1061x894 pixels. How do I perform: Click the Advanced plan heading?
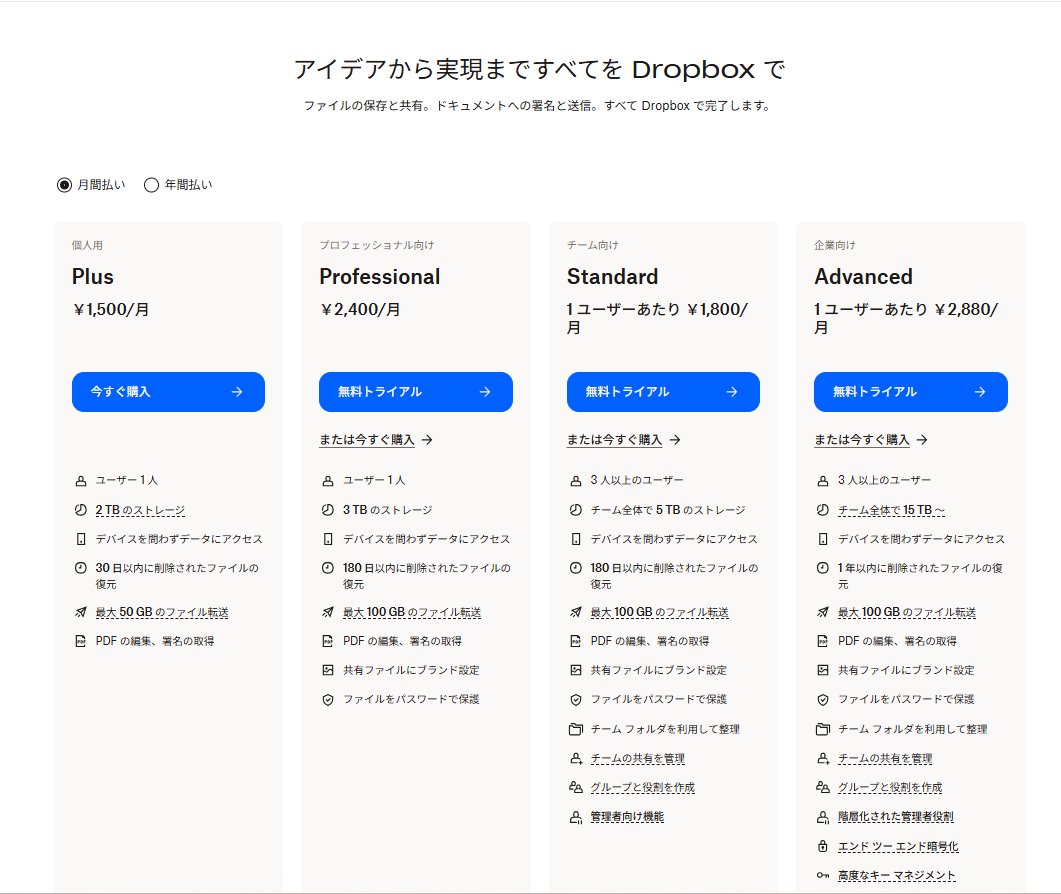tap(863, 277)
